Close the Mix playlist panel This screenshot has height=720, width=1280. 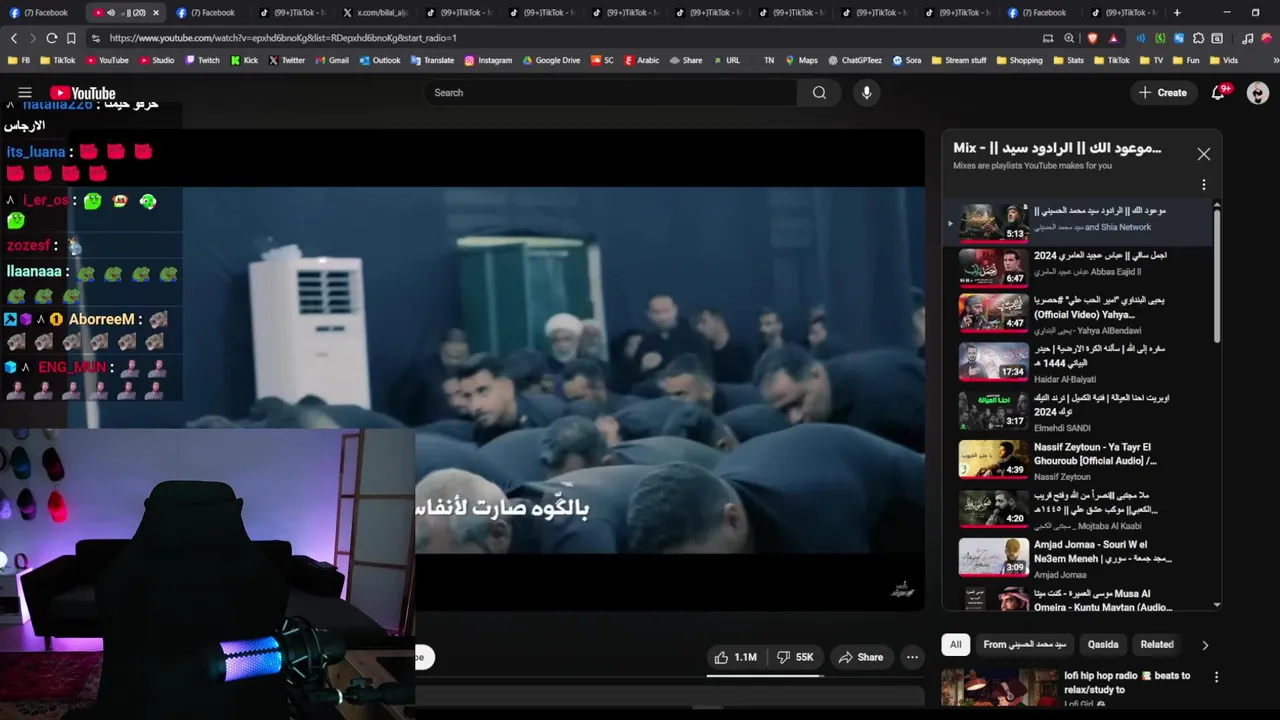1203,154
